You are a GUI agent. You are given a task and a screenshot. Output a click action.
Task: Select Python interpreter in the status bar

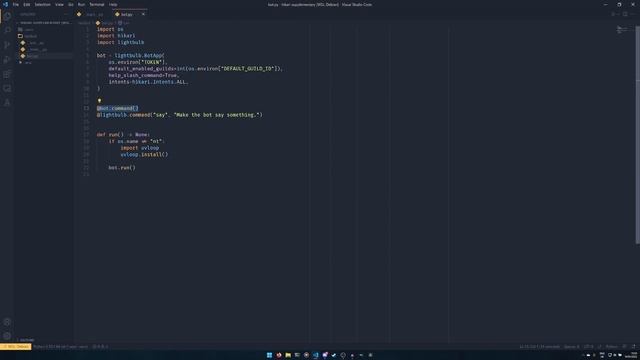60,347
